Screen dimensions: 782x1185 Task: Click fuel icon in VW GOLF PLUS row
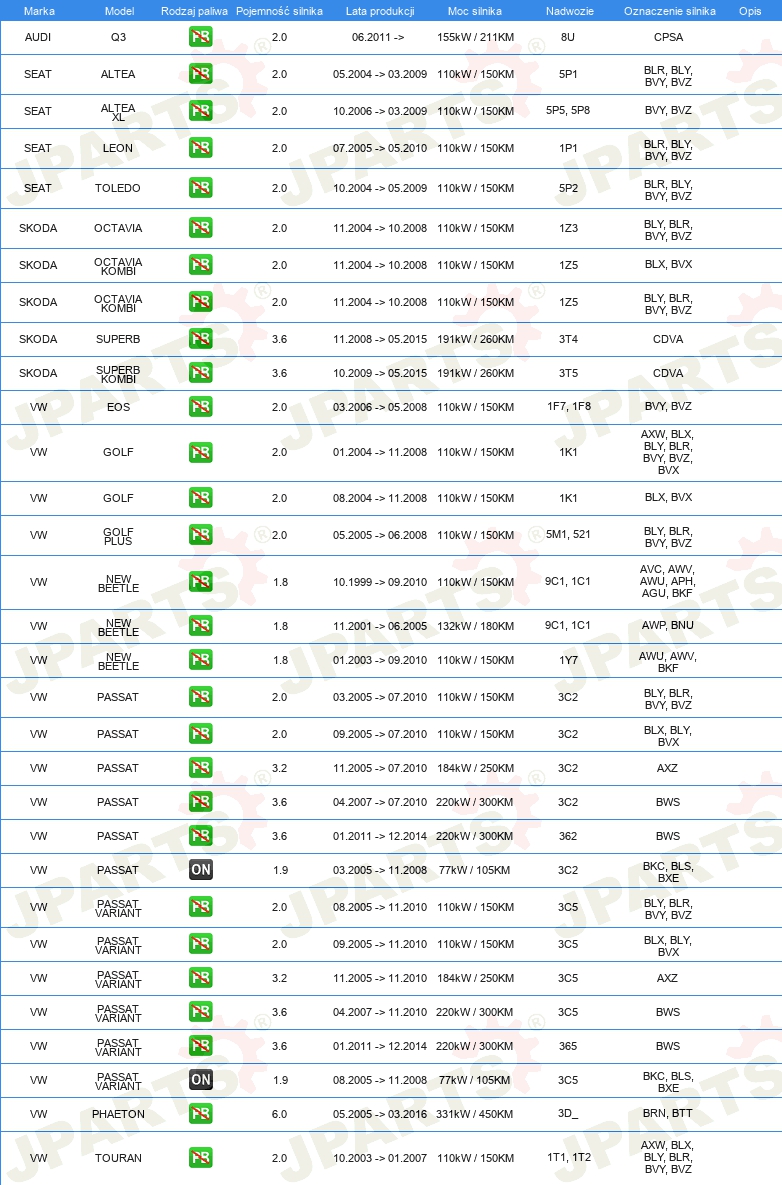(x=200, y=535)
